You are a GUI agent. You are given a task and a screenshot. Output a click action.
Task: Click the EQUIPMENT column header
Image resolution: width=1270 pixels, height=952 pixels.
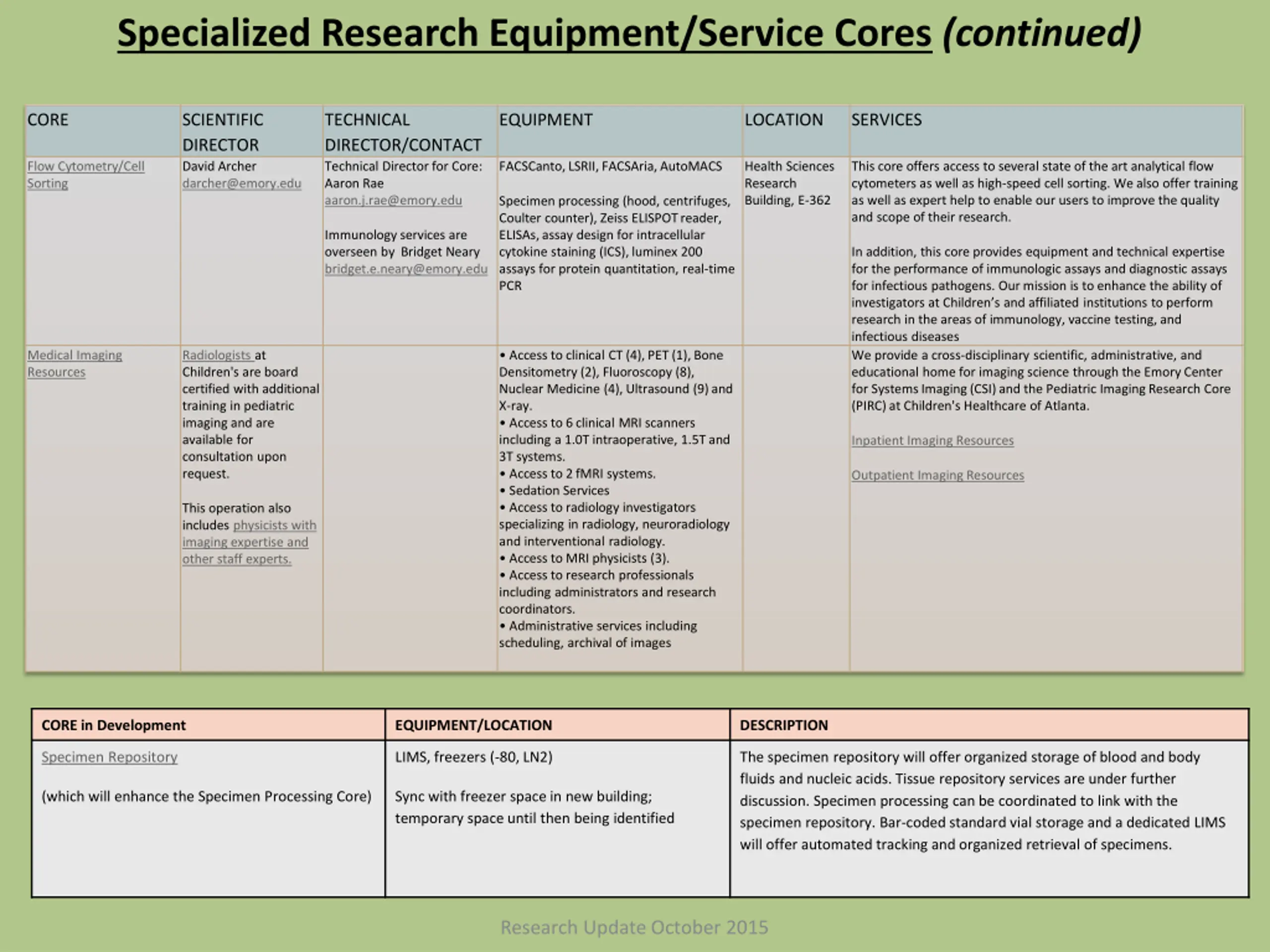point(620,131)
